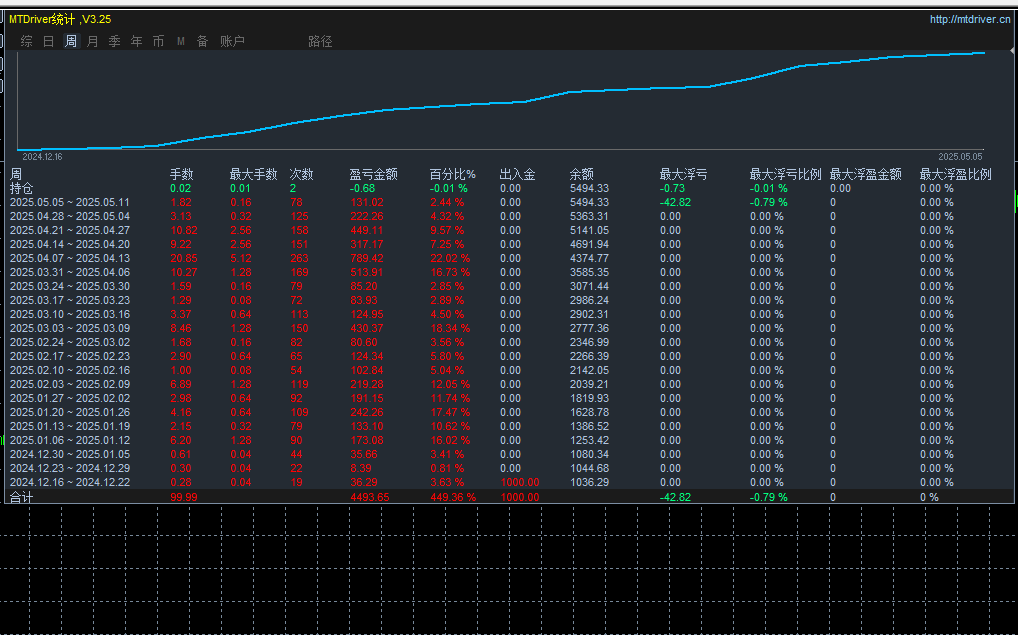The image size is (1018, 635).
Task: Switch to the 日 daily tab
Action: tap(49, 41)
